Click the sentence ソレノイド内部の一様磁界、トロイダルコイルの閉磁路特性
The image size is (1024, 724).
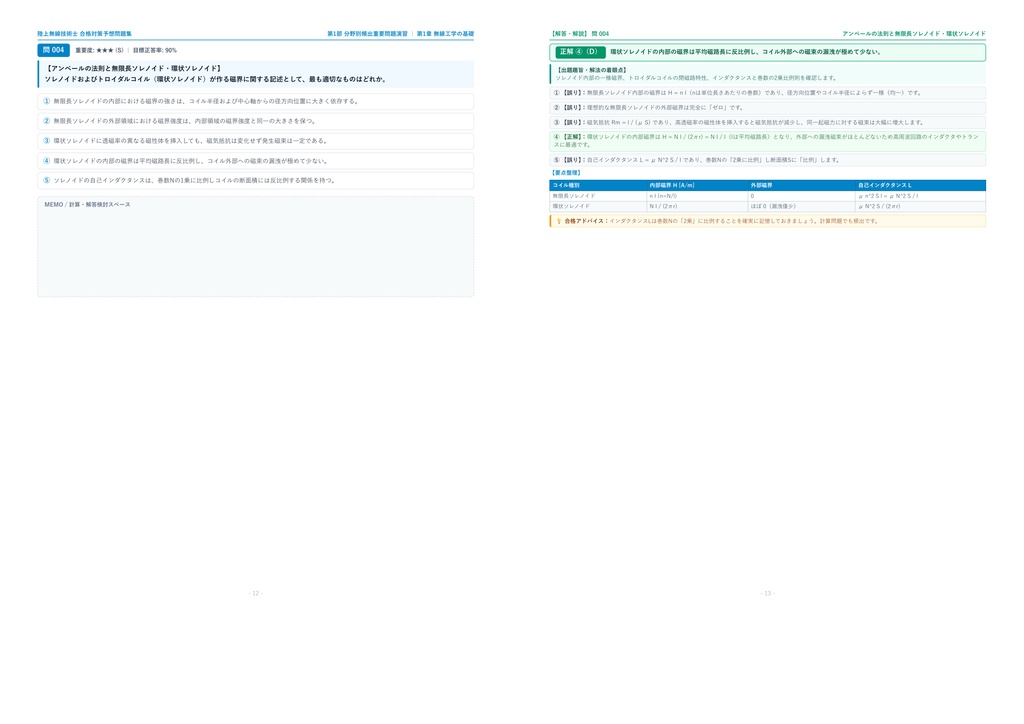click(696, 78)
